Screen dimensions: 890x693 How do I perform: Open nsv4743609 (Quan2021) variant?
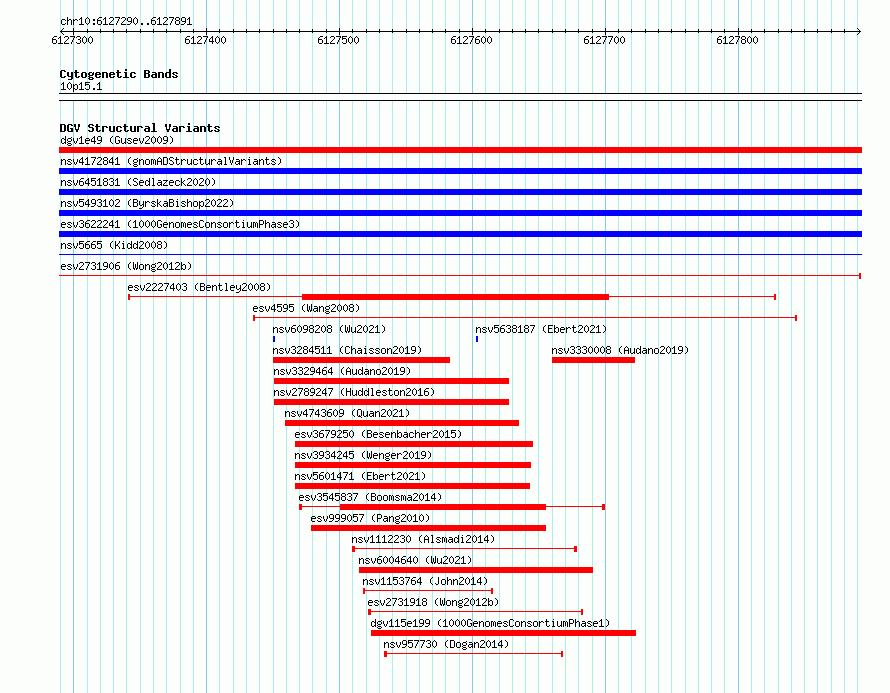(347, 413)
